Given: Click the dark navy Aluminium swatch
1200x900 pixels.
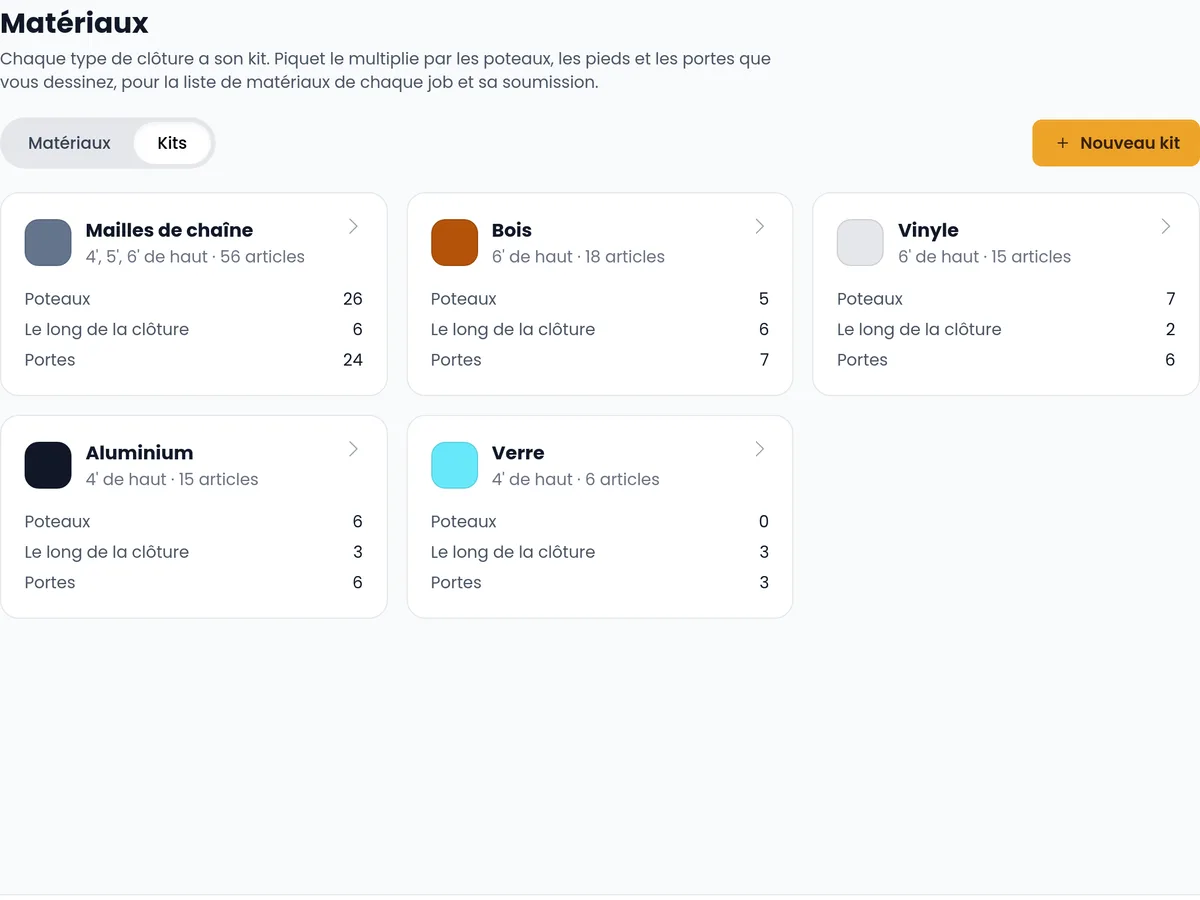Looking at the screenshot, I should point(48,466).
